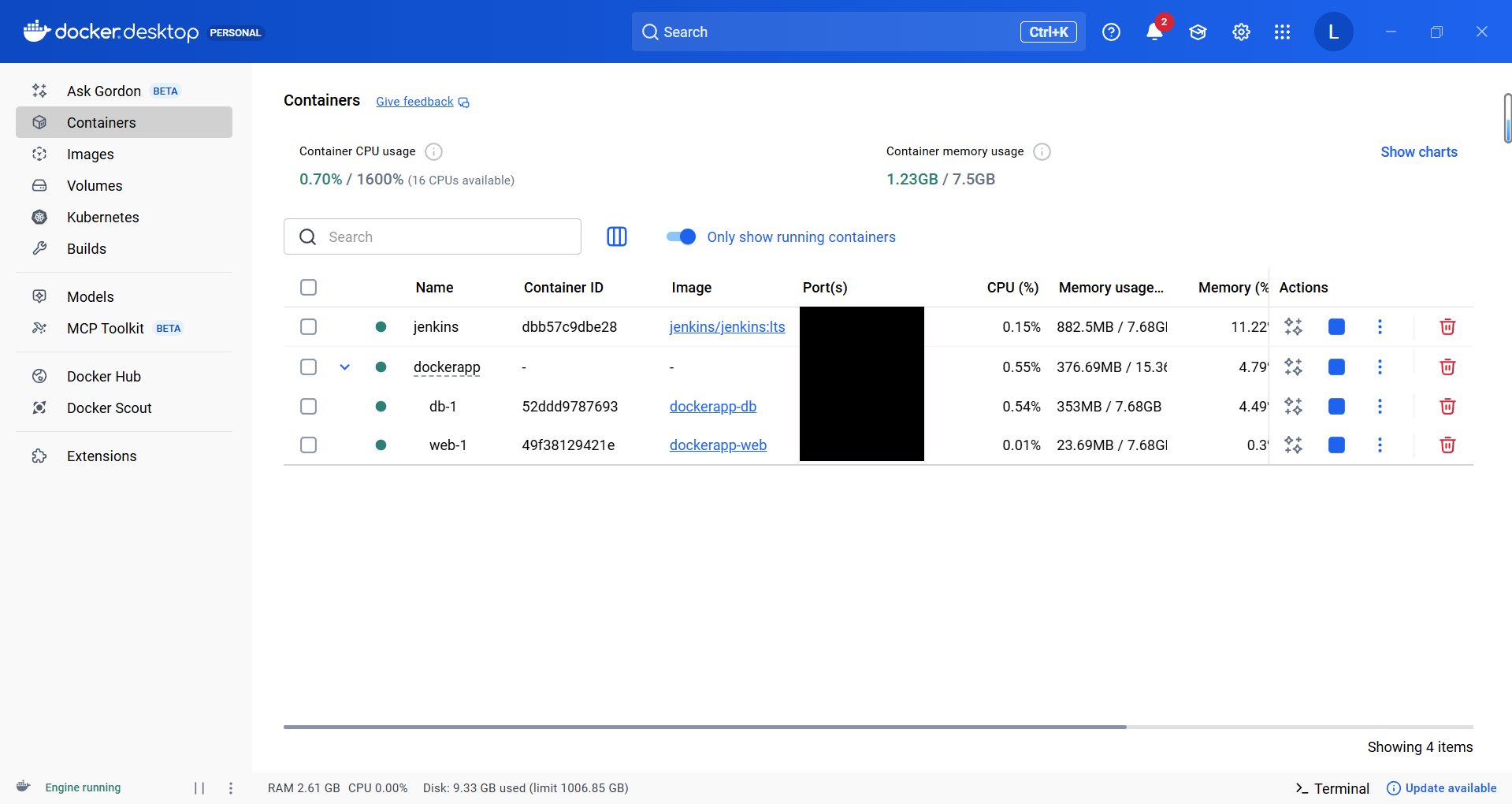The width and height of the screenshot is (1512, 804).
Task: Click Update available in status bar
Action: (1441, 788)
